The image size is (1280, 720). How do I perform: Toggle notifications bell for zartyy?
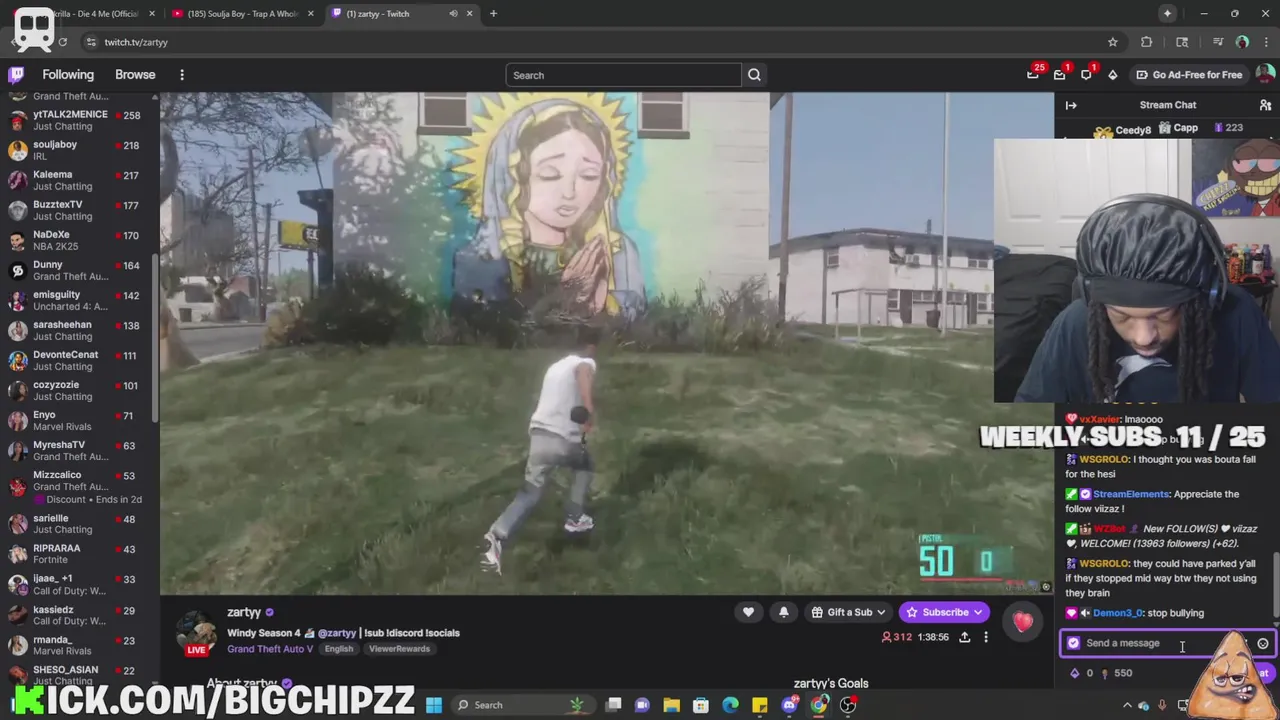click(784, 612)
